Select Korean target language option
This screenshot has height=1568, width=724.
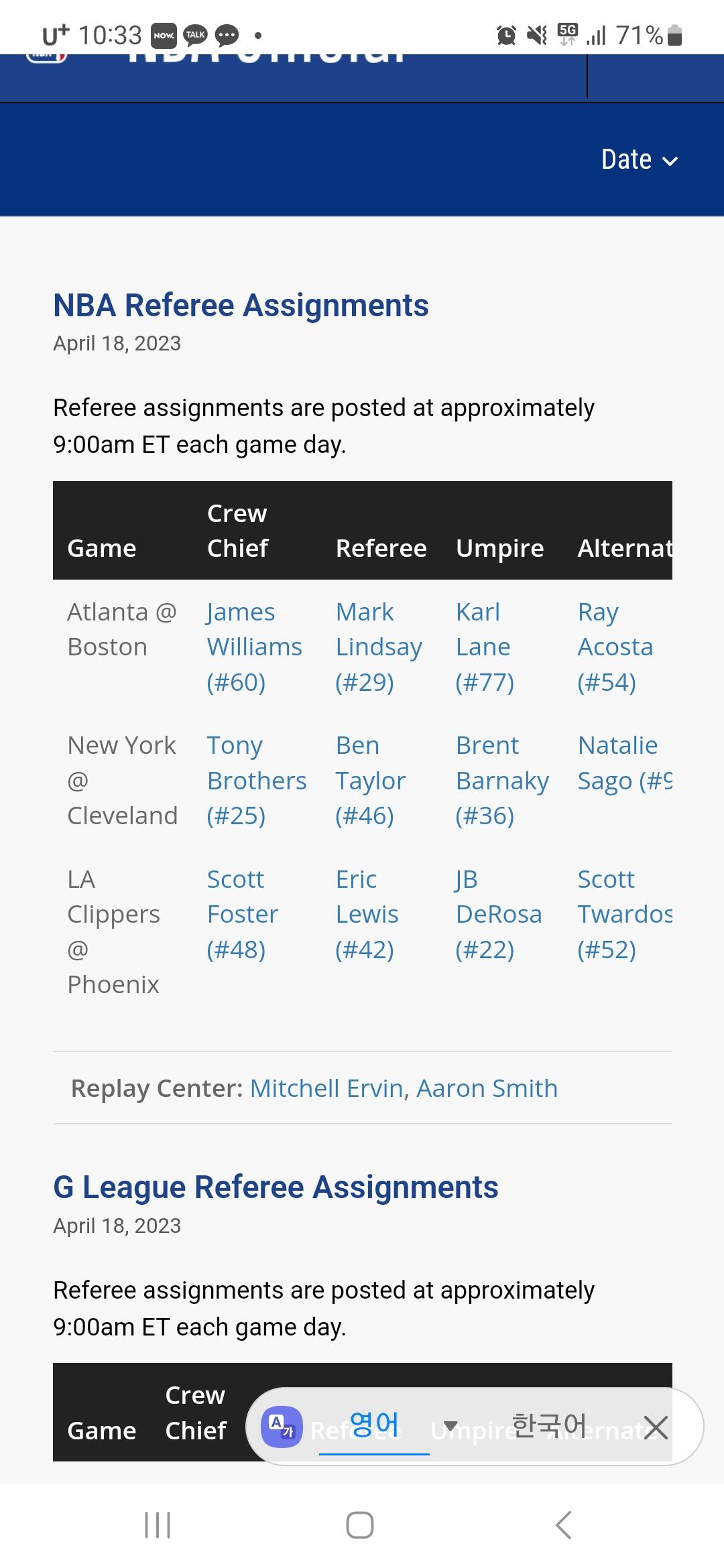click(548, 1425)
